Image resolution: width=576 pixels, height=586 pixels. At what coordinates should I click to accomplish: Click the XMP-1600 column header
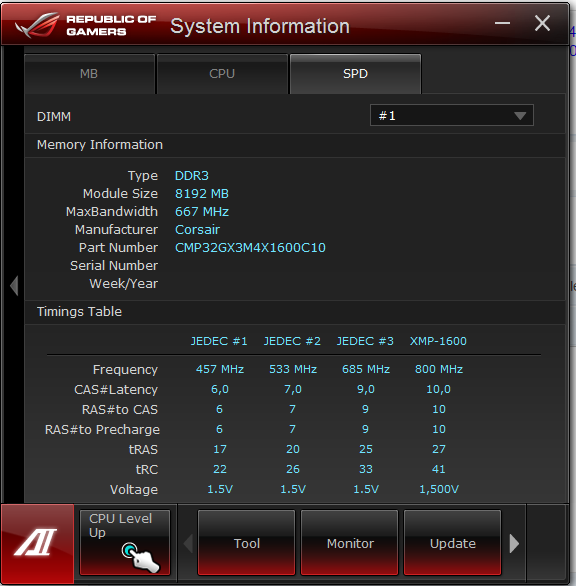[438, 341]
